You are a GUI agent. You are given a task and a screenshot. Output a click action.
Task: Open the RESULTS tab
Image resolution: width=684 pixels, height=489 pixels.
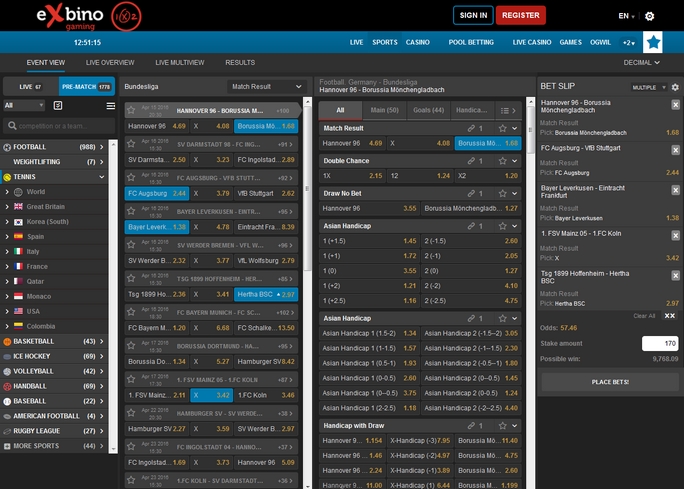pos(240,63)
